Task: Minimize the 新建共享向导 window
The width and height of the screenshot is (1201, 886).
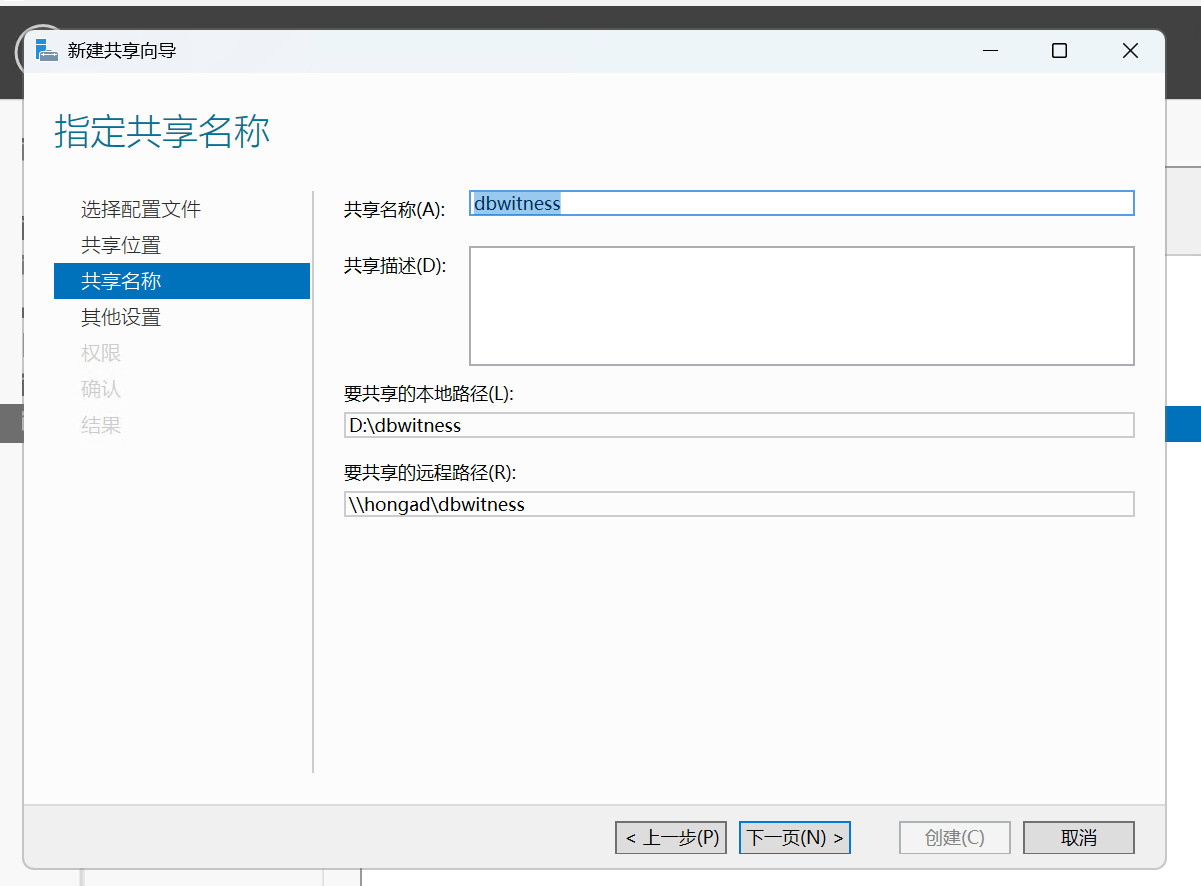Action: (990, 51)
